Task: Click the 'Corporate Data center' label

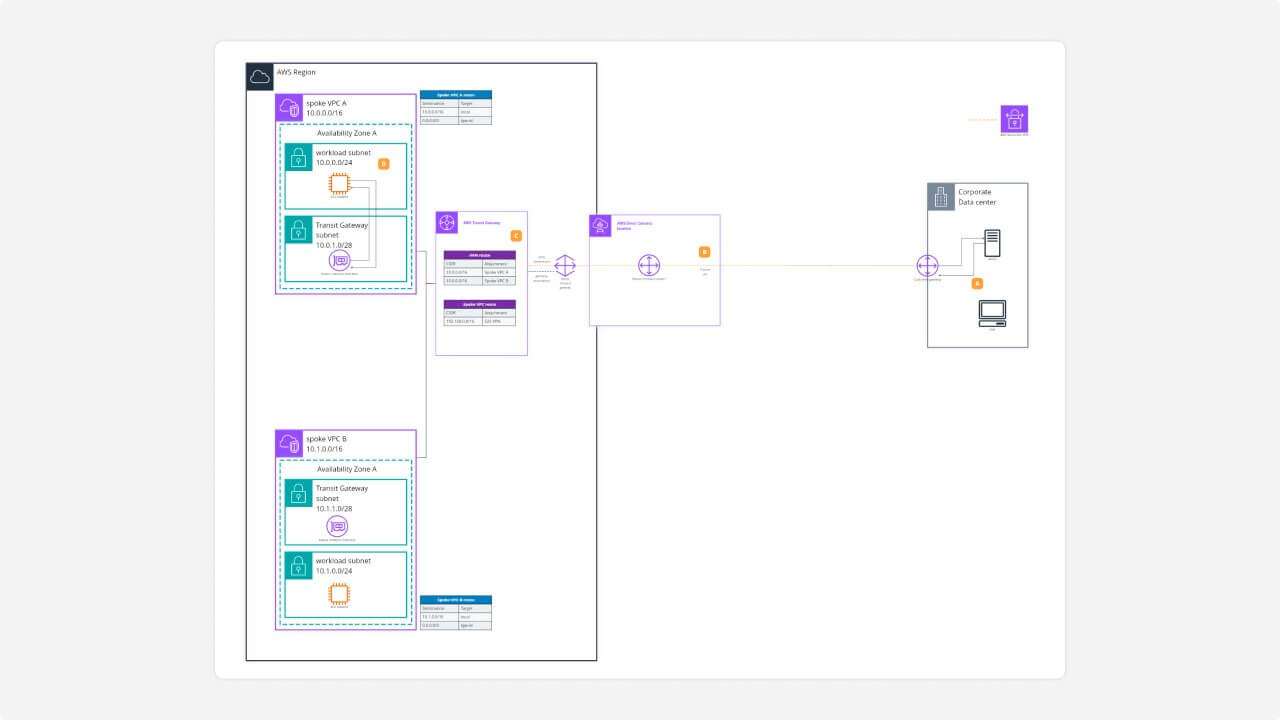Action: click(x=977, y=197)
